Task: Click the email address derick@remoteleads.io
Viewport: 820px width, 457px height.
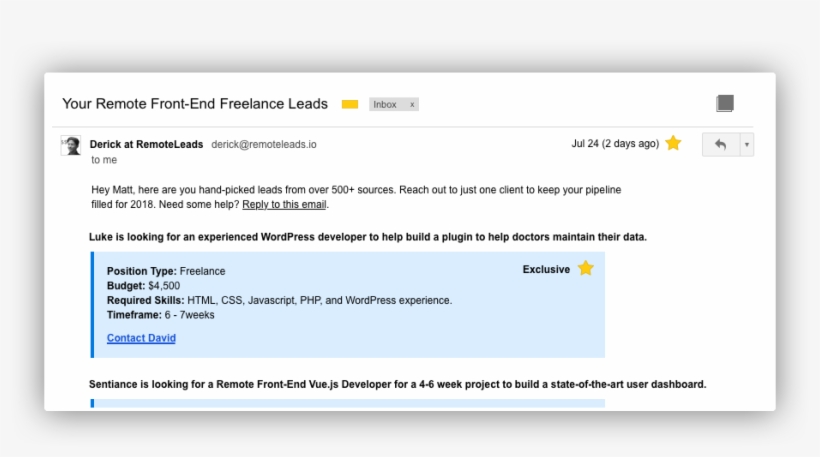Action: pyautogui.click(x=264, y=144)
